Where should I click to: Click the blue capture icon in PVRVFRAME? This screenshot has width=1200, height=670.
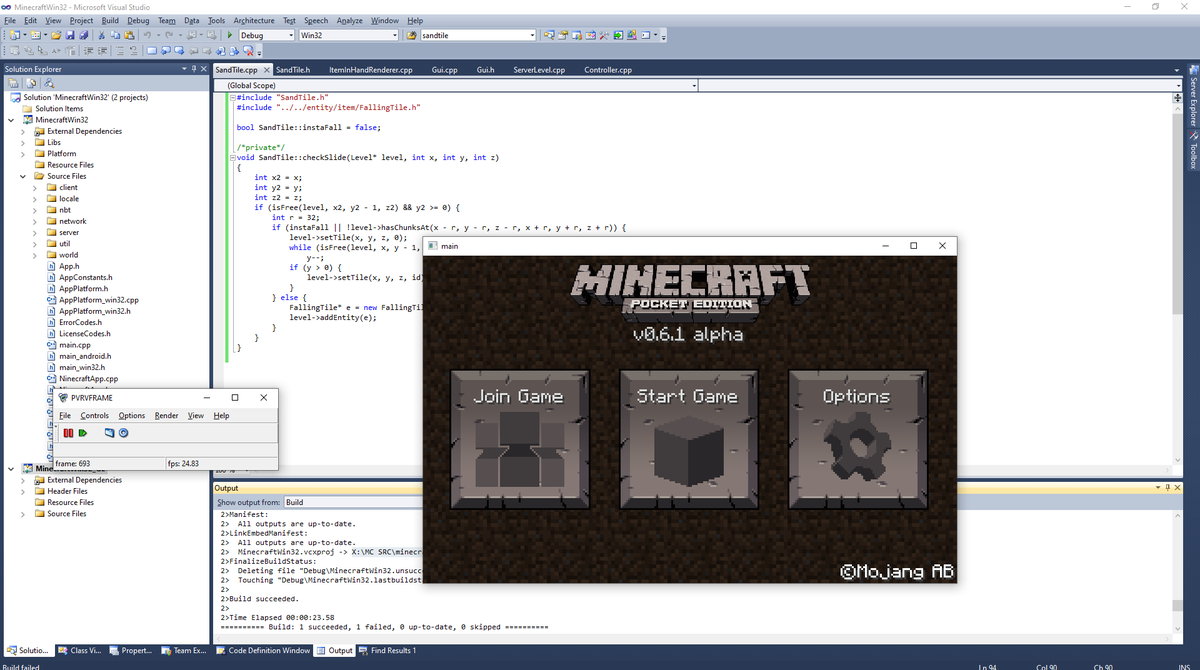(109, 433)
